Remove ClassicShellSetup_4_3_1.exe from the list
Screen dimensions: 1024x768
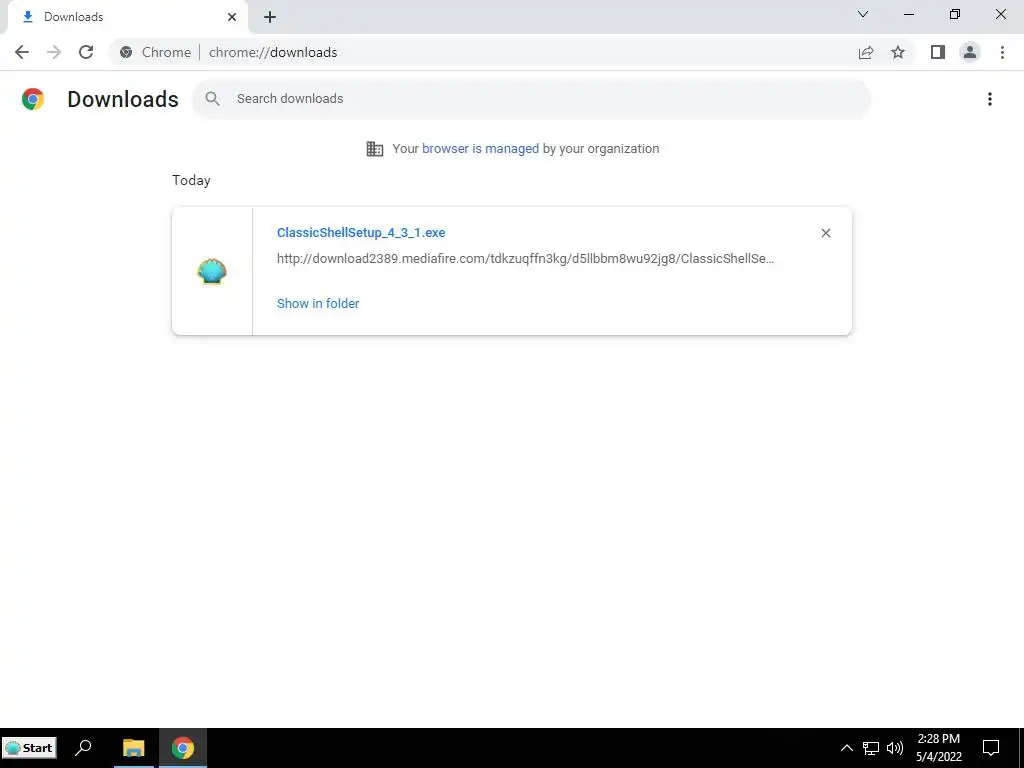[825, 233]
